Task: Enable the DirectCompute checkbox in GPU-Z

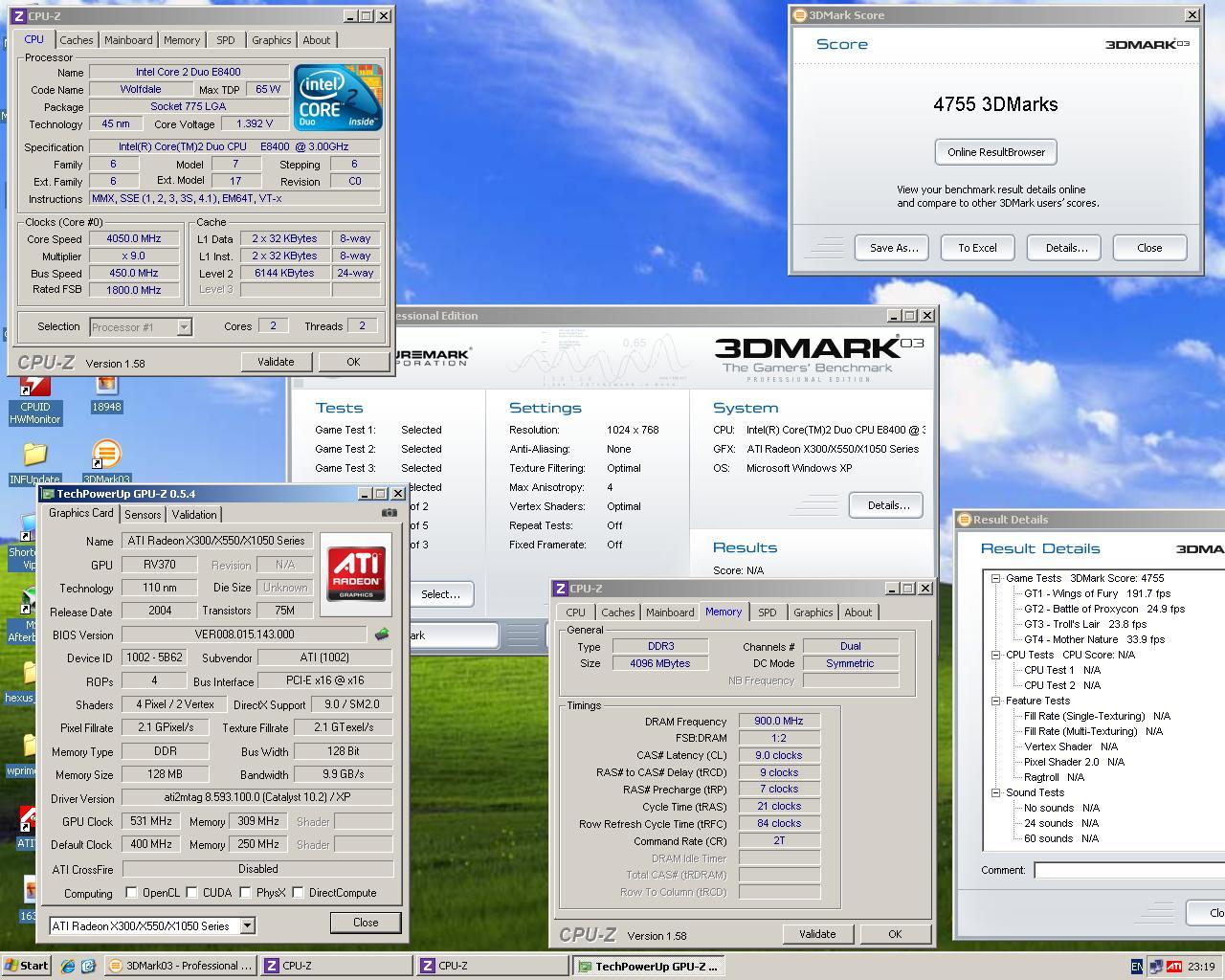Action: click(x=299, y=892)
